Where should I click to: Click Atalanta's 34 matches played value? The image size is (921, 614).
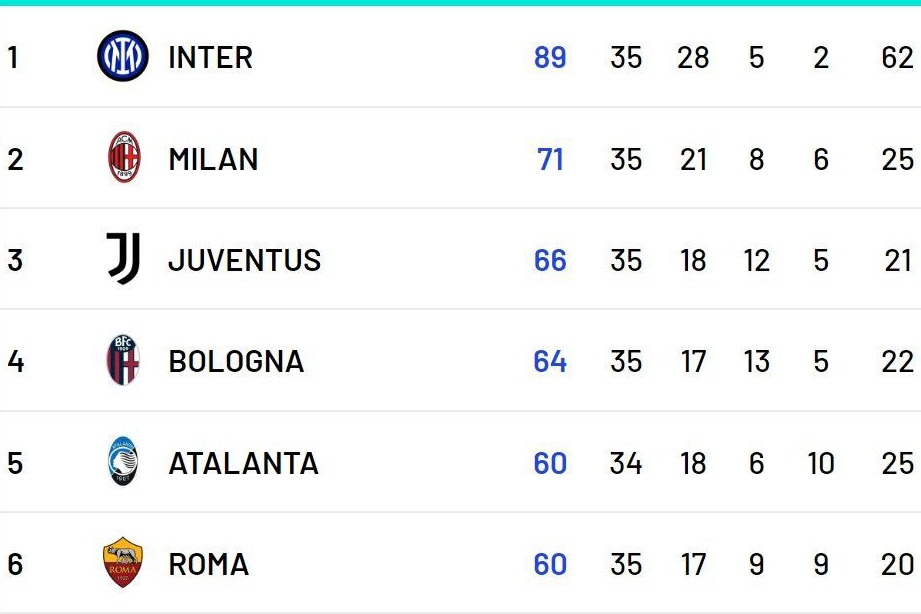[626, 463]
